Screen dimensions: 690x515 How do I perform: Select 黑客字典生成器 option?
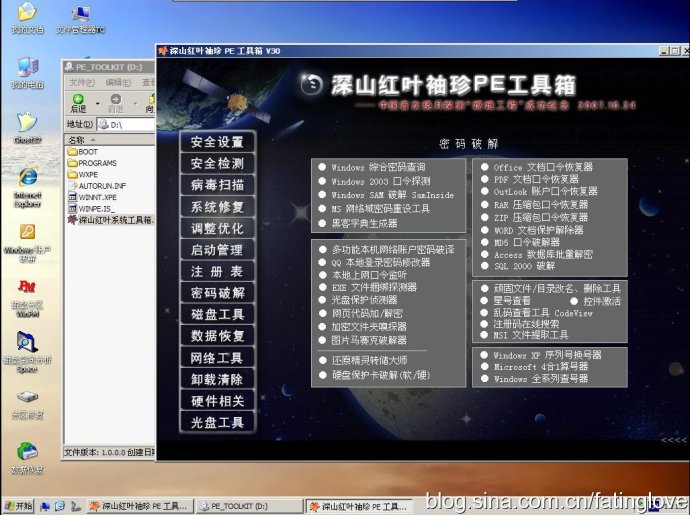(358, 224)
